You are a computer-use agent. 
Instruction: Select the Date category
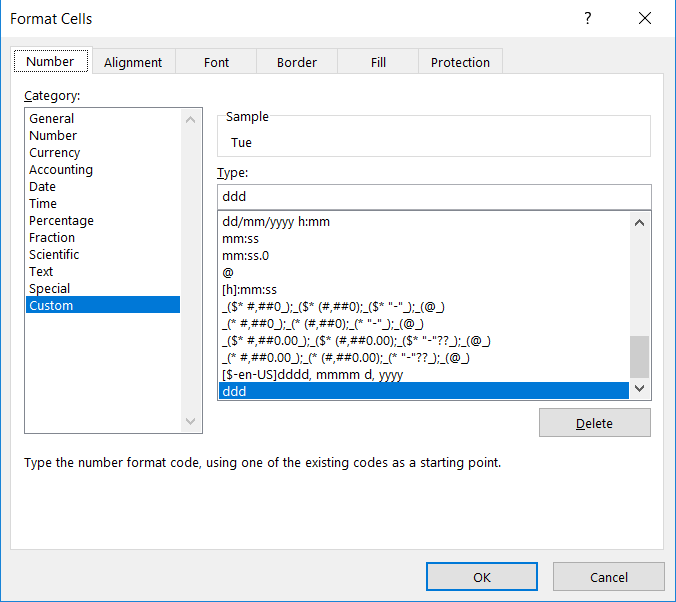click(42, 187)
